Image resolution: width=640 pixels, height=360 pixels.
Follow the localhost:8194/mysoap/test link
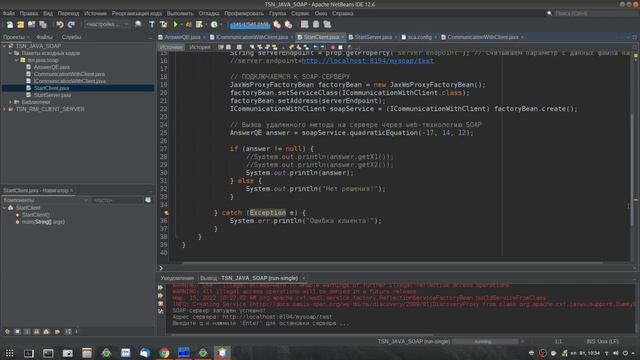pos(367,61)
